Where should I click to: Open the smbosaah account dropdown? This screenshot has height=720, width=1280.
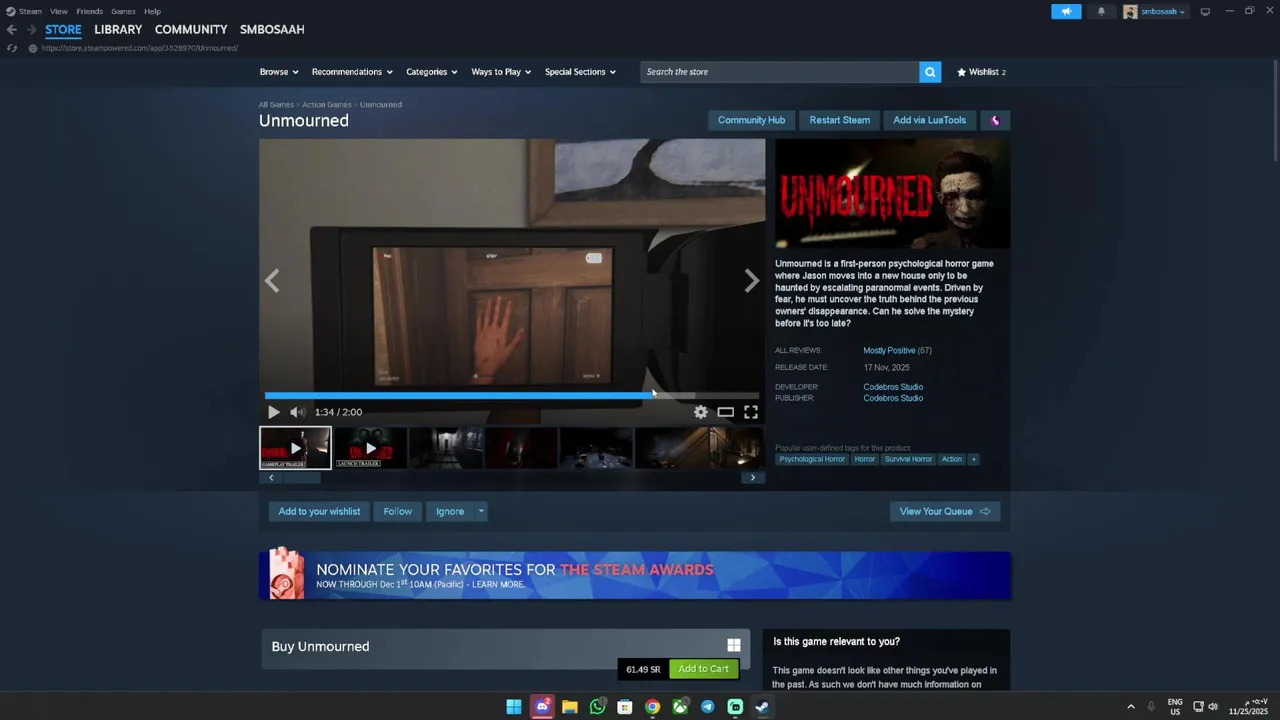tap(1154, 11)
